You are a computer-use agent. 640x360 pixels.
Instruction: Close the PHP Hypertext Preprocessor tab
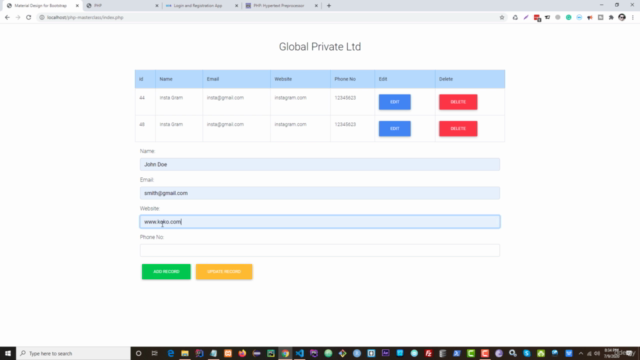coord(316,6)
